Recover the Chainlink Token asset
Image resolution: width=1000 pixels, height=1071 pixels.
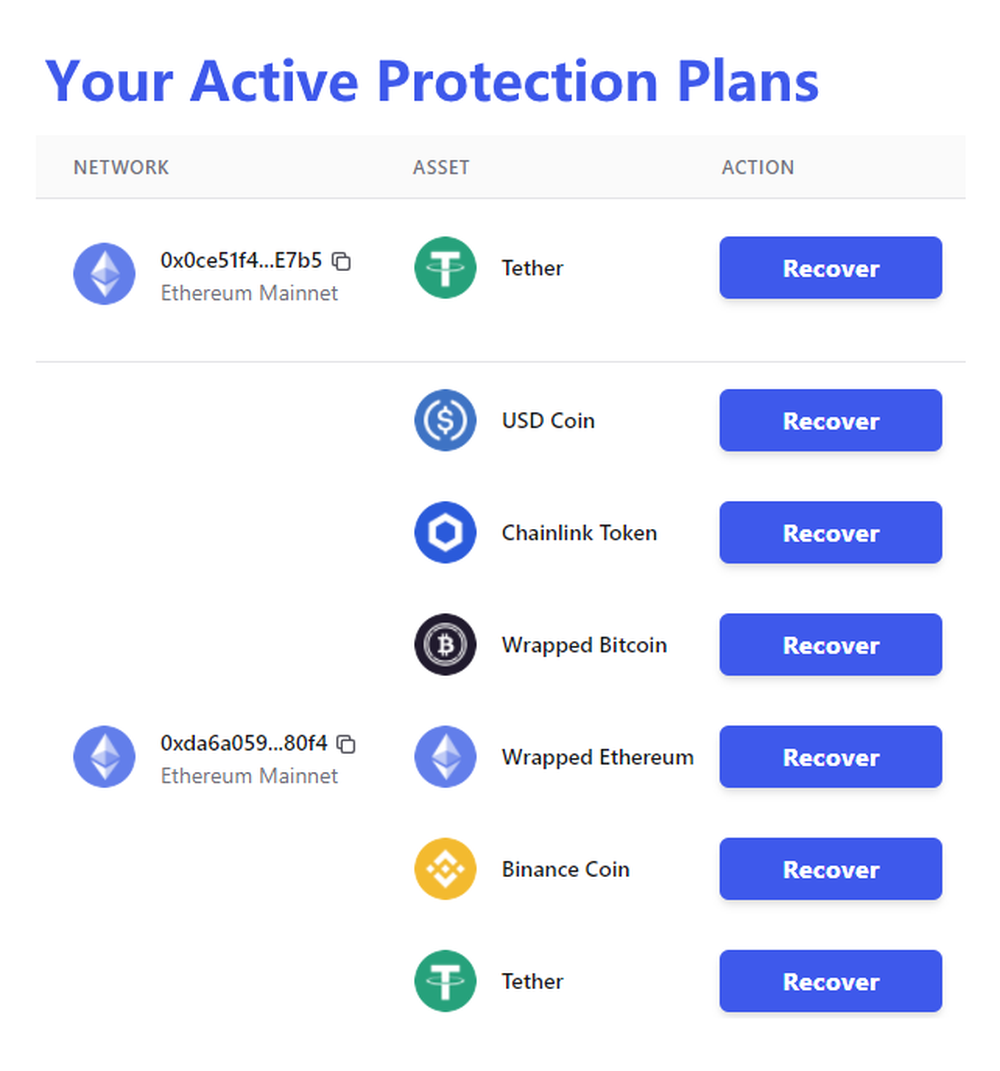(x=830, y=533)
